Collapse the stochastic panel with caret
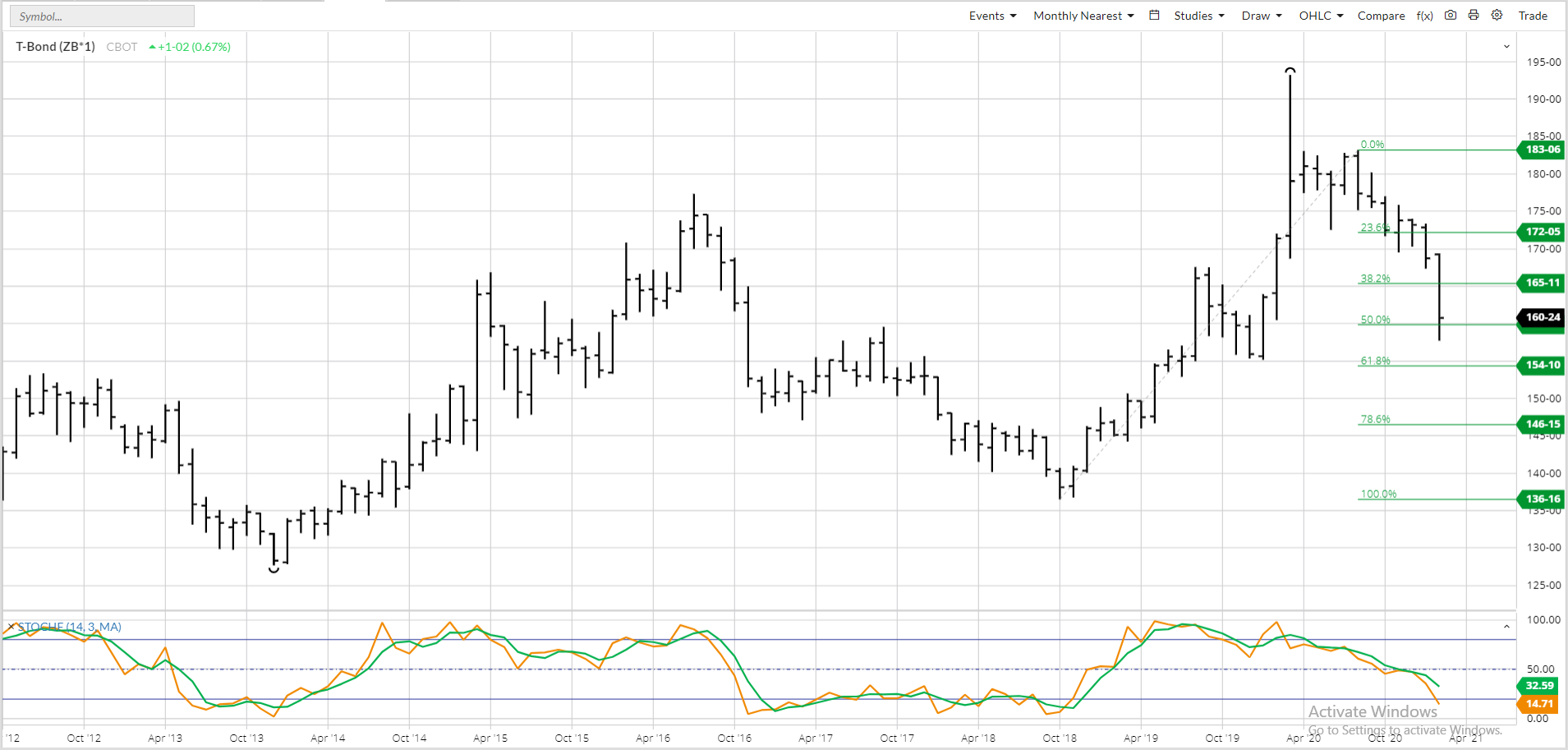The image size is (1568, 750). click(1506, 627)
